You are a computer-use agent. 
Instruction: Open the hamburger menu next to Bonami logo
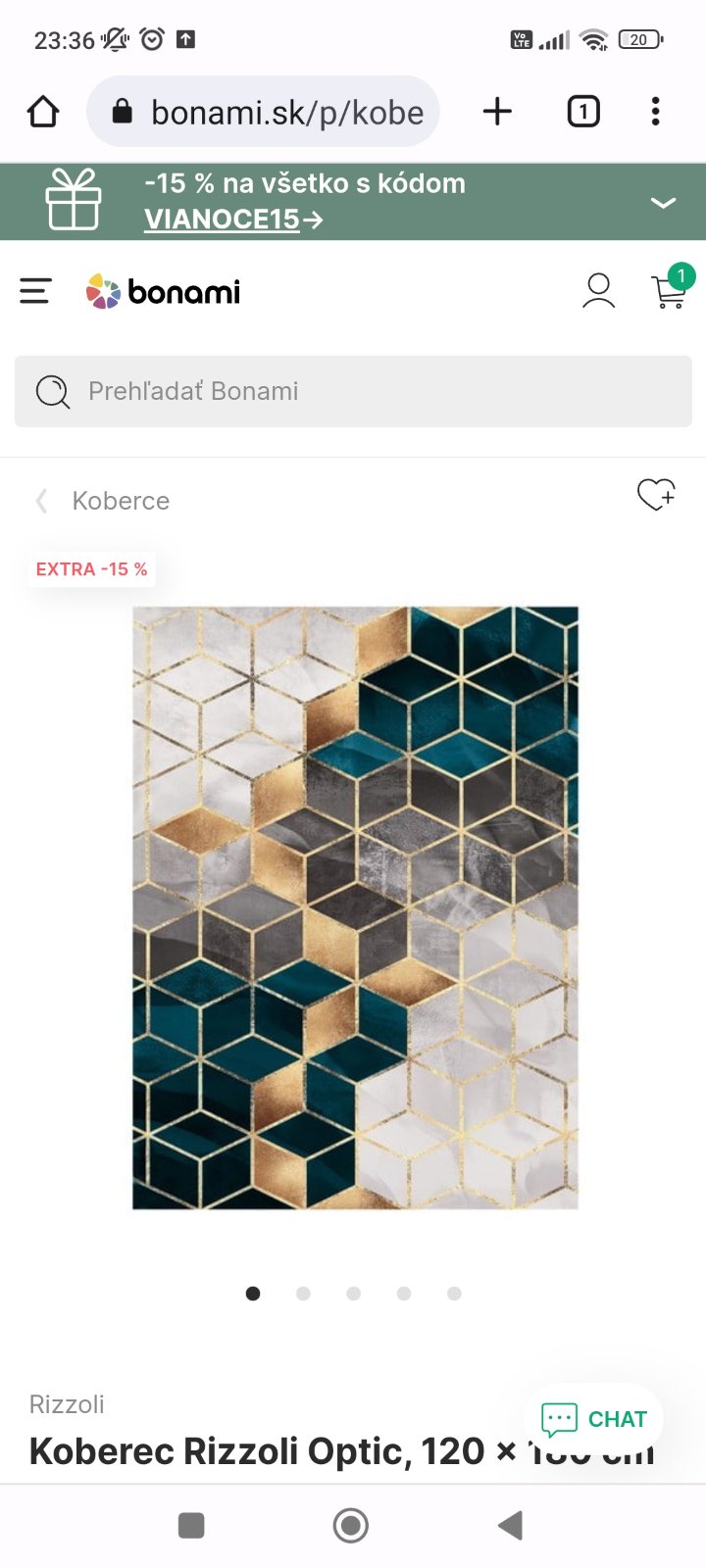click(35, 291)
